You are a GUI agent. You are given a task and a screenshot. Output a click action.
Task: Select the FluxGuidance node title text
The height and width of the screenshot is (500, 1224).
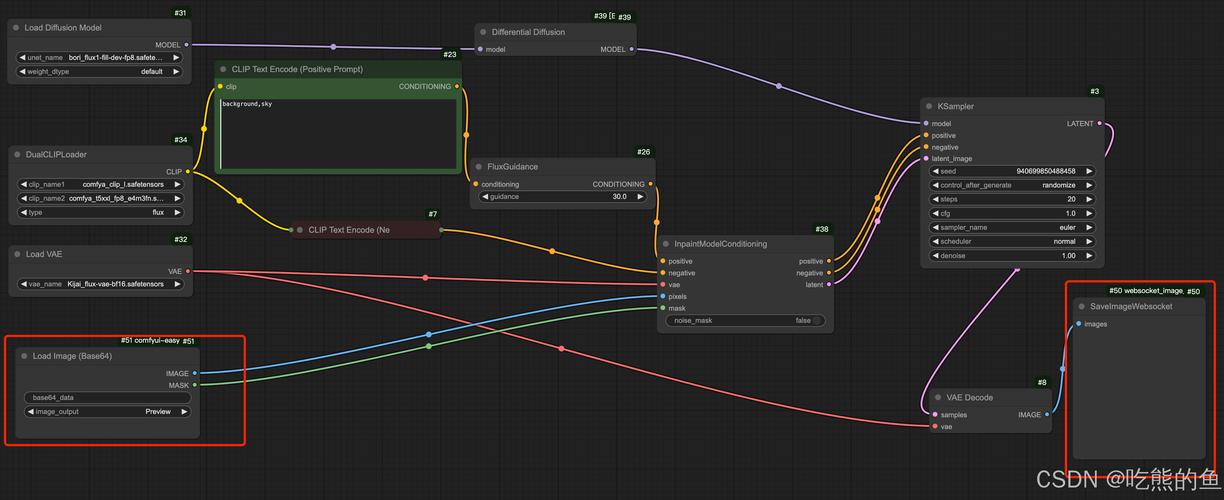[x=513, y=167]
